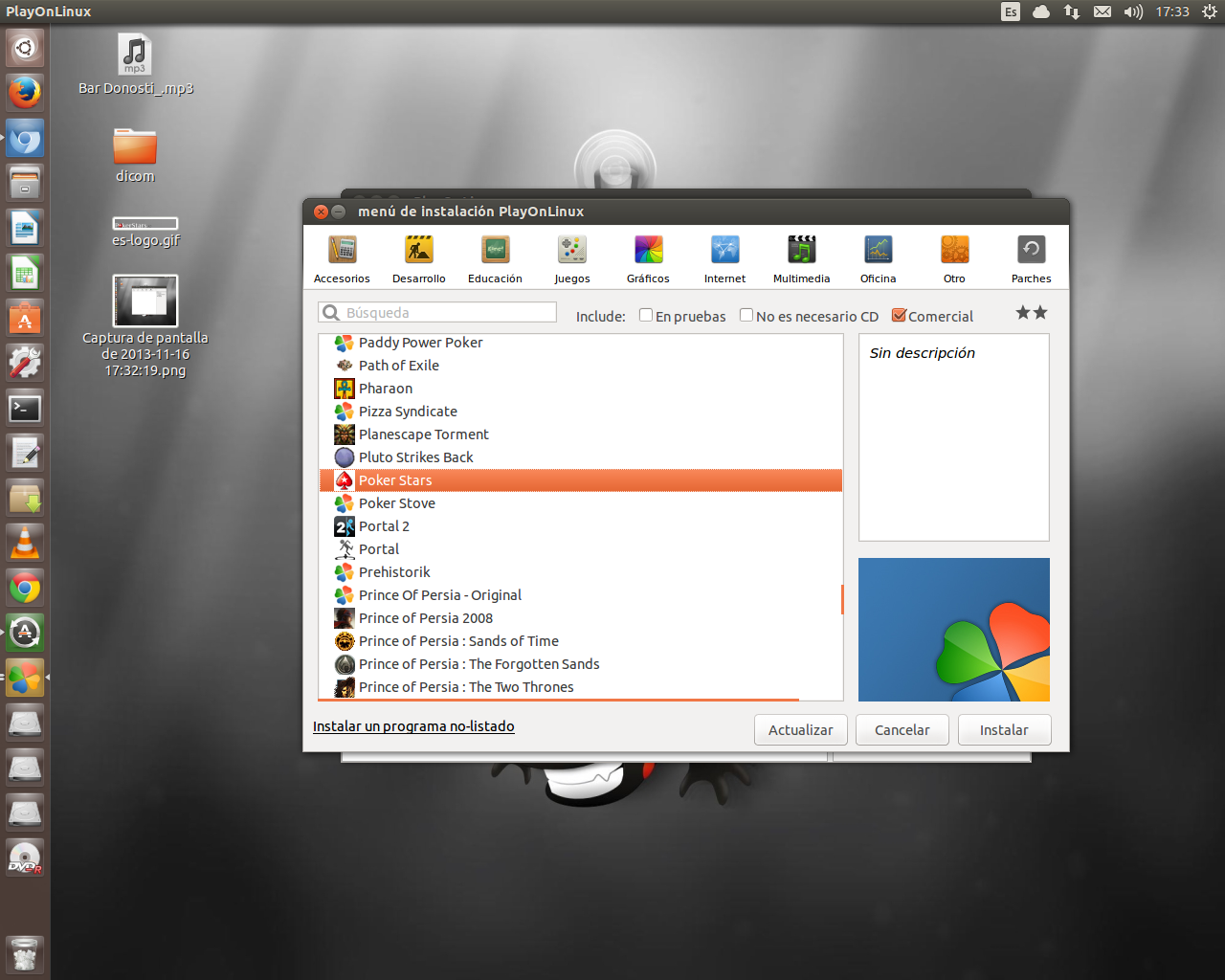The width and height of the screenshot is (1225, 980).
Task: Select the dicom folder on the desktop
Action: [135, 154]
